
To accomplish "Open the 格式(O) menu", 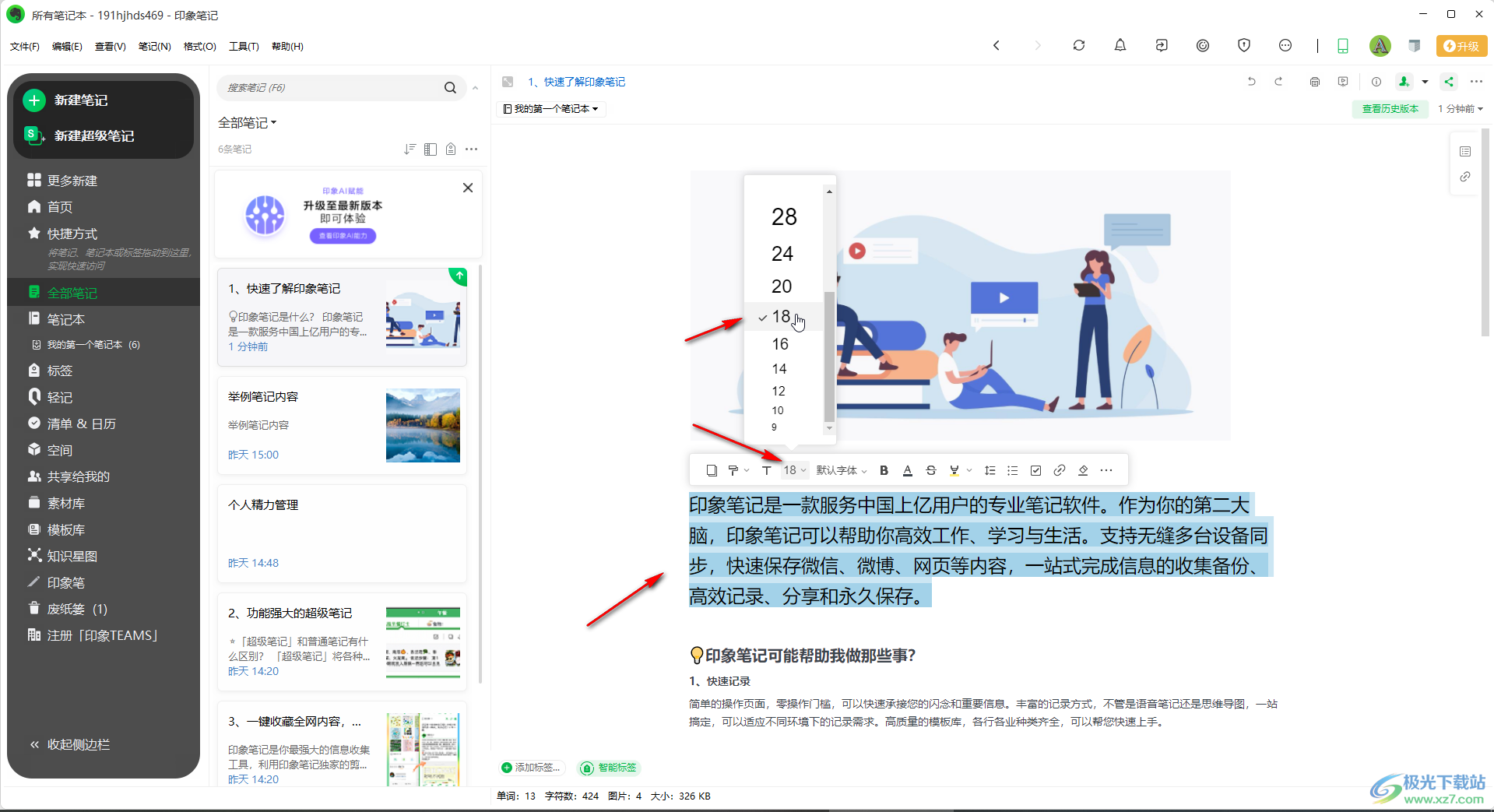I will [199, 47].
